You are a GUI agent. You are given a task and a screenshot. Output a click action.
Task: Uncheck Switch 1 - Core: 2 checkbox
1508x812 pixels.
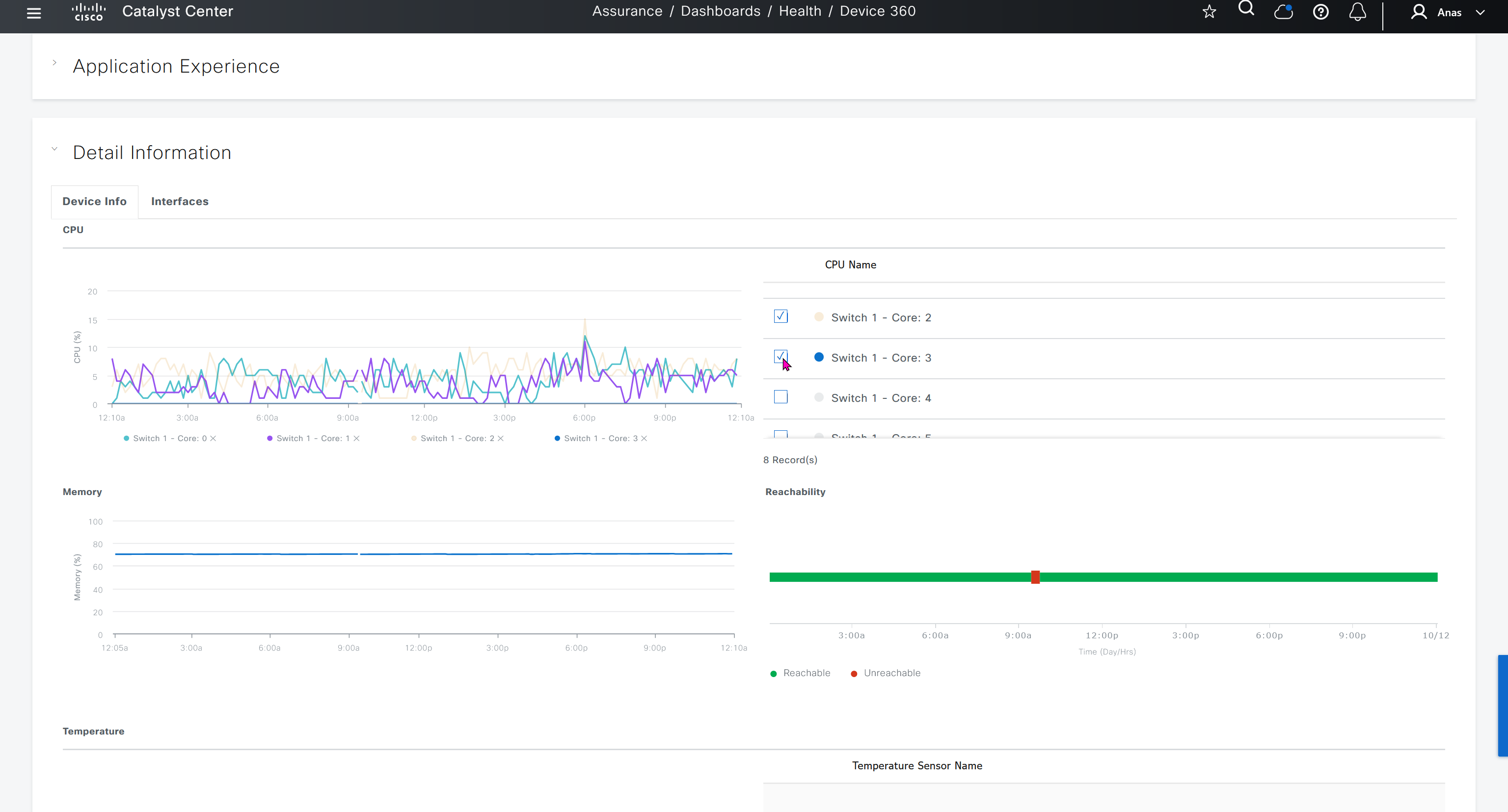point(781,316)
